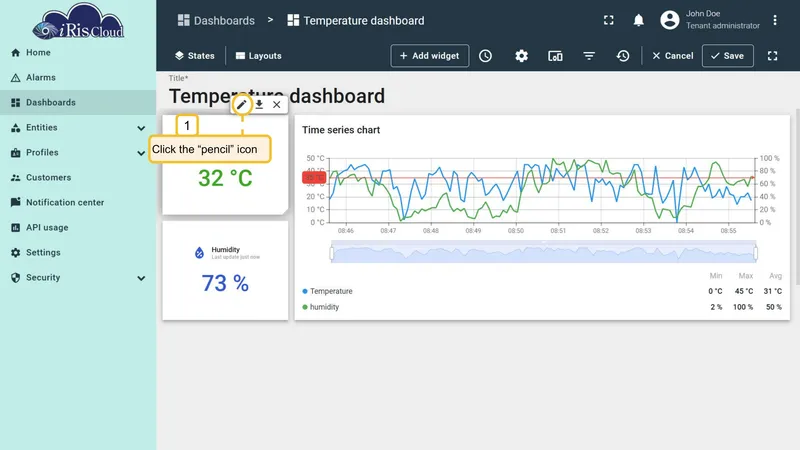The height and width of the screenshot is (450, 800).
Task: Toggle Temperature series in legend
Action: pyautogui.click(x=327, y=291)
